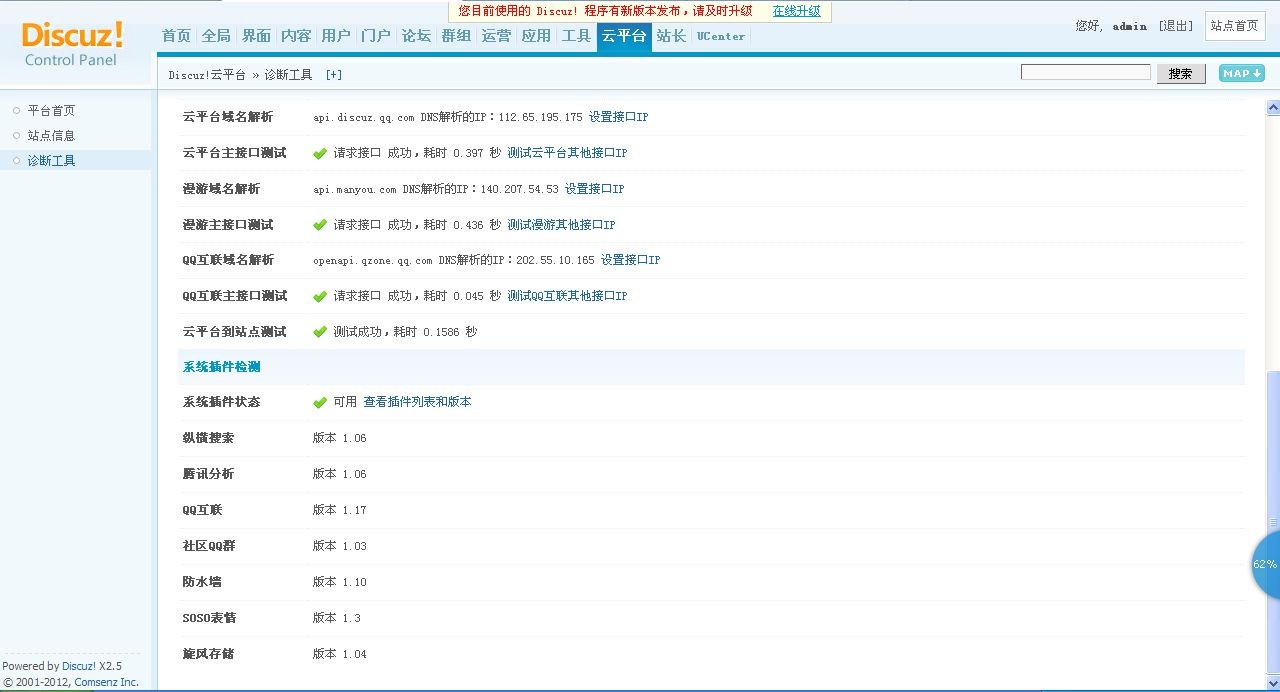Screen dimensions: 1280x692
Task: Open 诊断工具 in the left sidebar
Action: (51, 161)
